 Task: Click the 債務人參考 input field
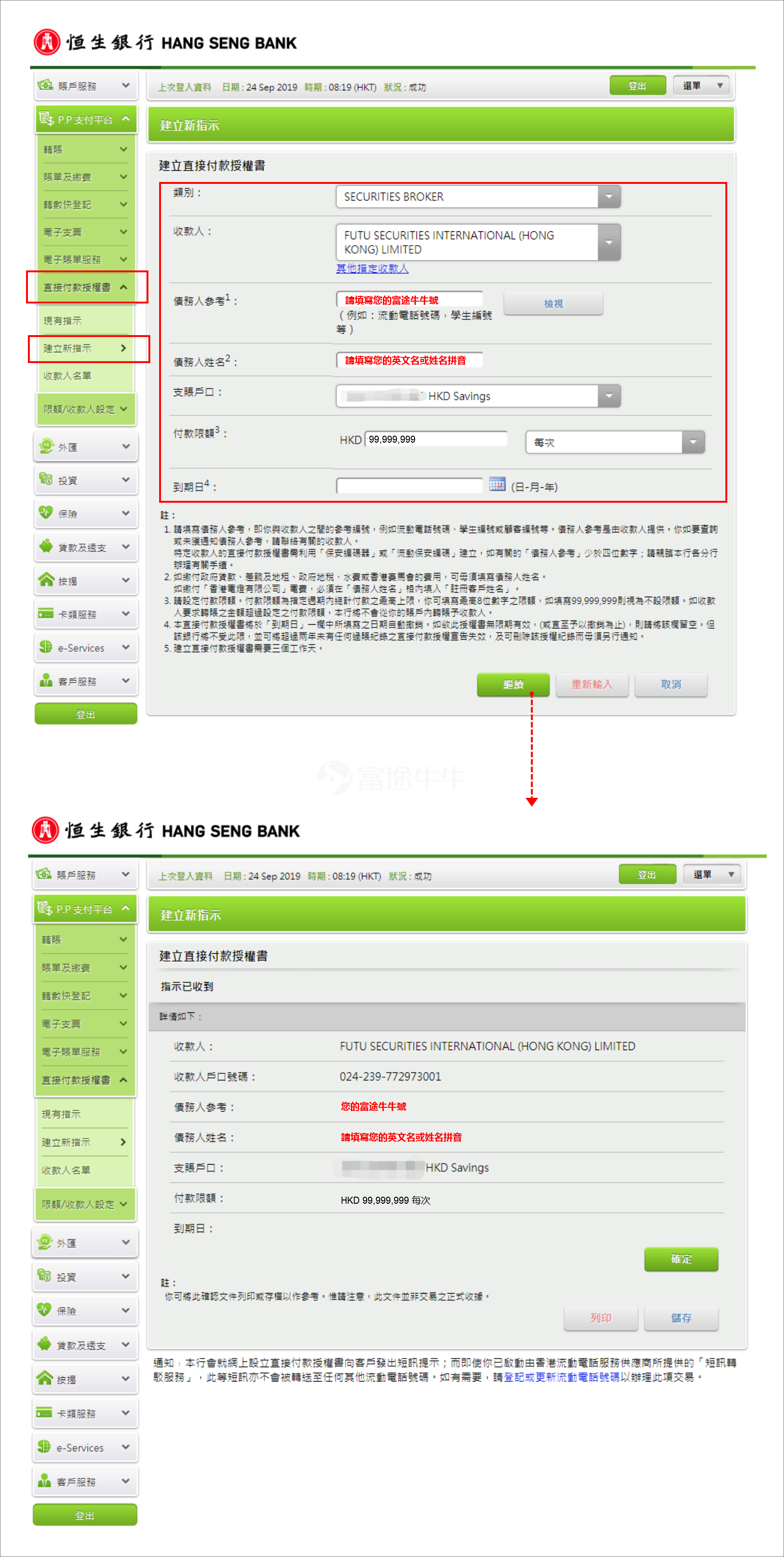point(409,300)
